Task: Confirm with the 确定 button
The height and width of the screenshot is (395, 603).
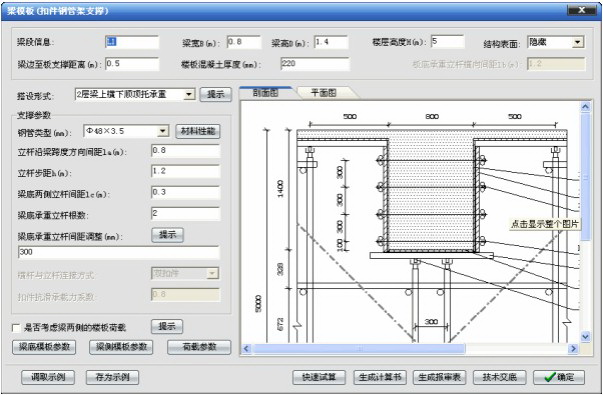Action: tap(559, 377)
